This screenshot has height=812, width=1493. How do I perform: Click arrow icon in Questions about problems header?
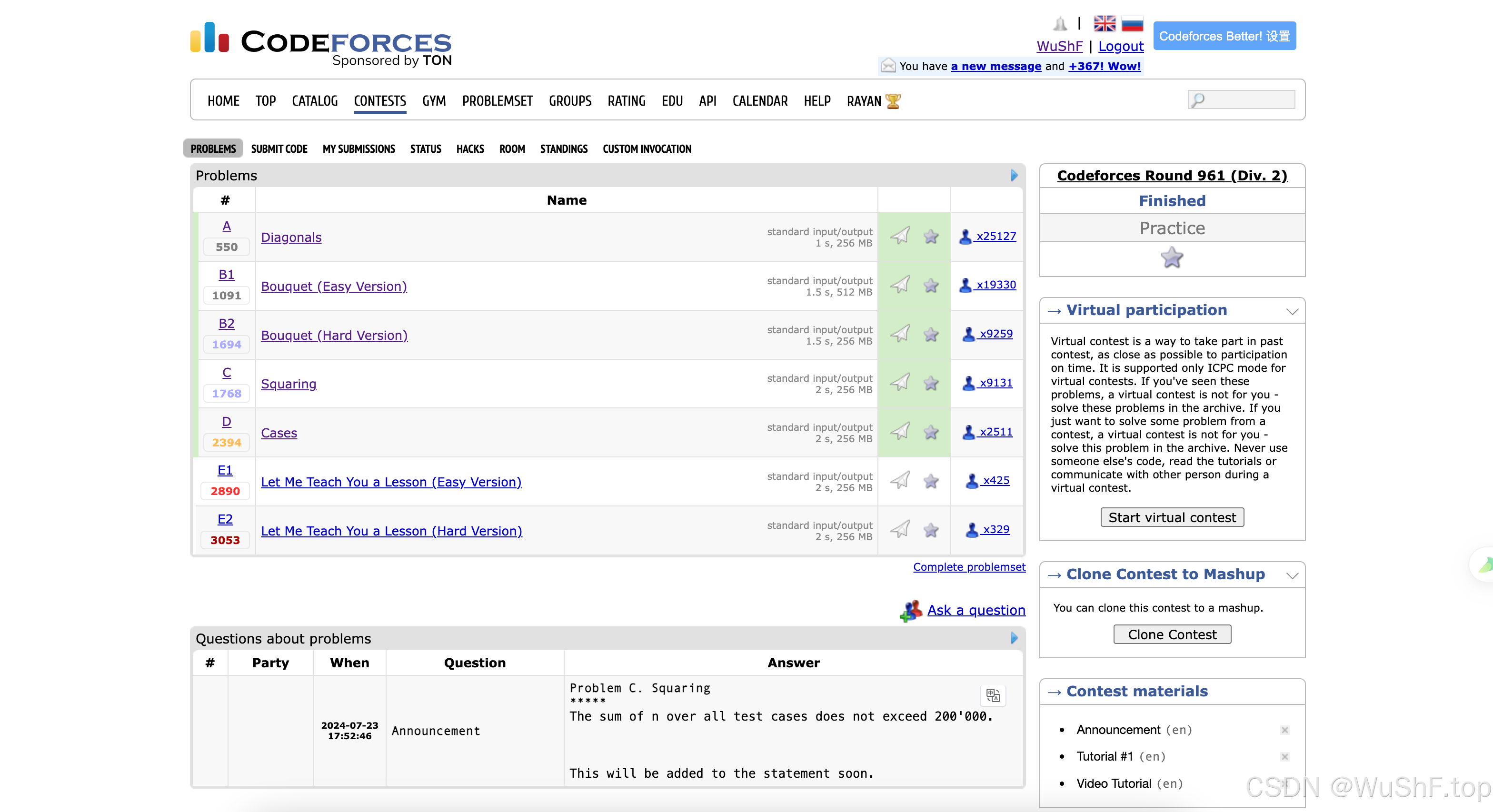pyautogui.click(x=1014, y=638)
